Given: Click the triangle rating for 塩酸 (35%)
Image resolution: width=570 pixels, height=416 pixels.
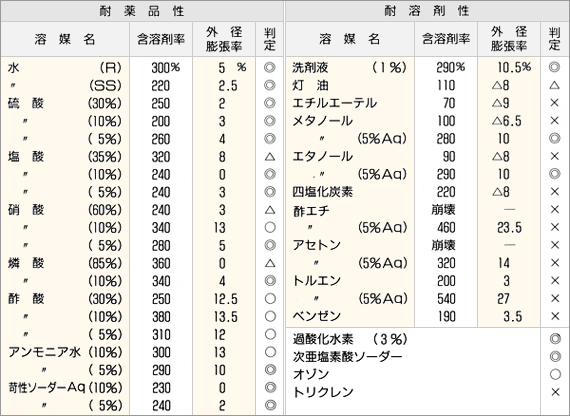Looking at the screenshot, I should point(269,157).
